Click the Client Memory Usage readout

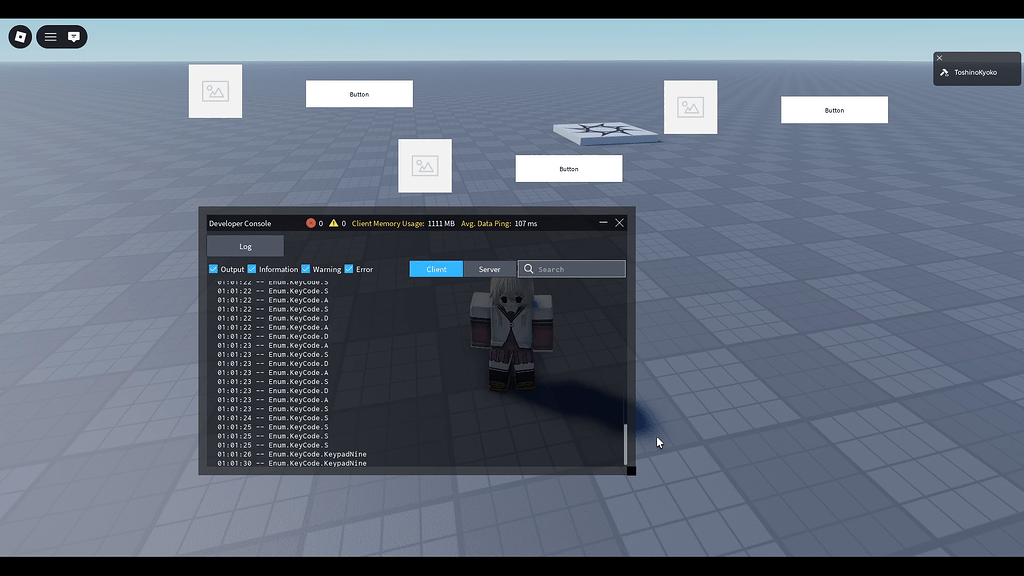click(x=403, y=223)
